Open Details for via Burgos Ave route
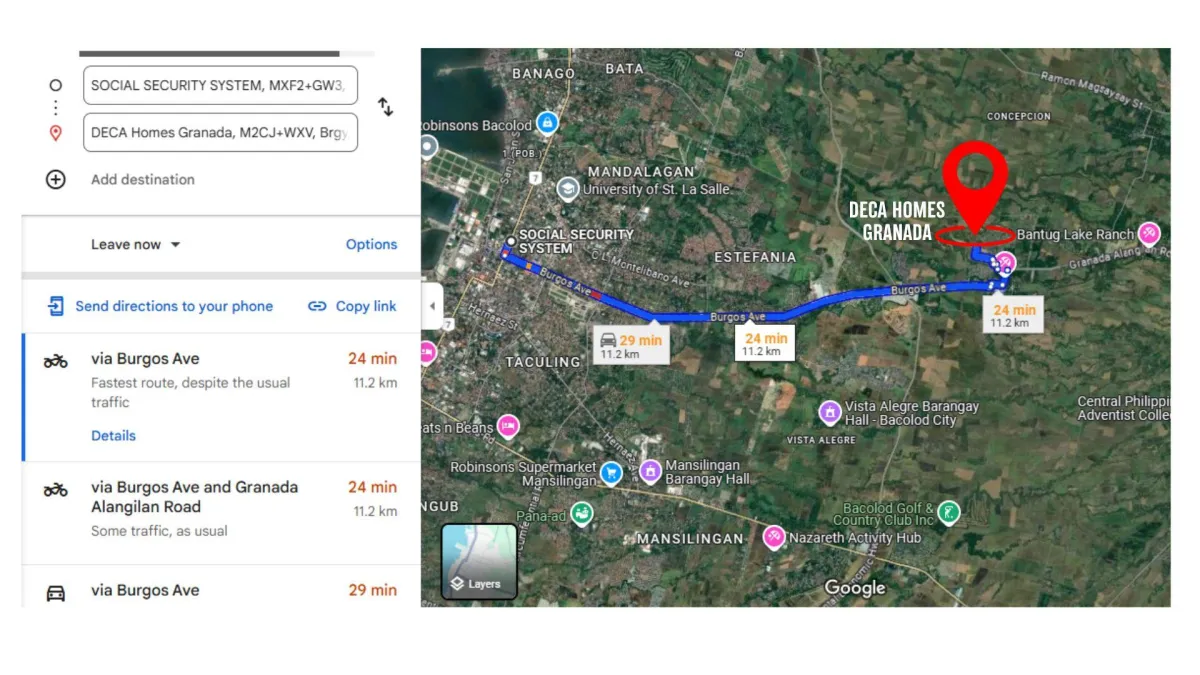Image resolution: width=1200 pixels, height=675 pixels. pyautogui.click(x=113, y=436)
